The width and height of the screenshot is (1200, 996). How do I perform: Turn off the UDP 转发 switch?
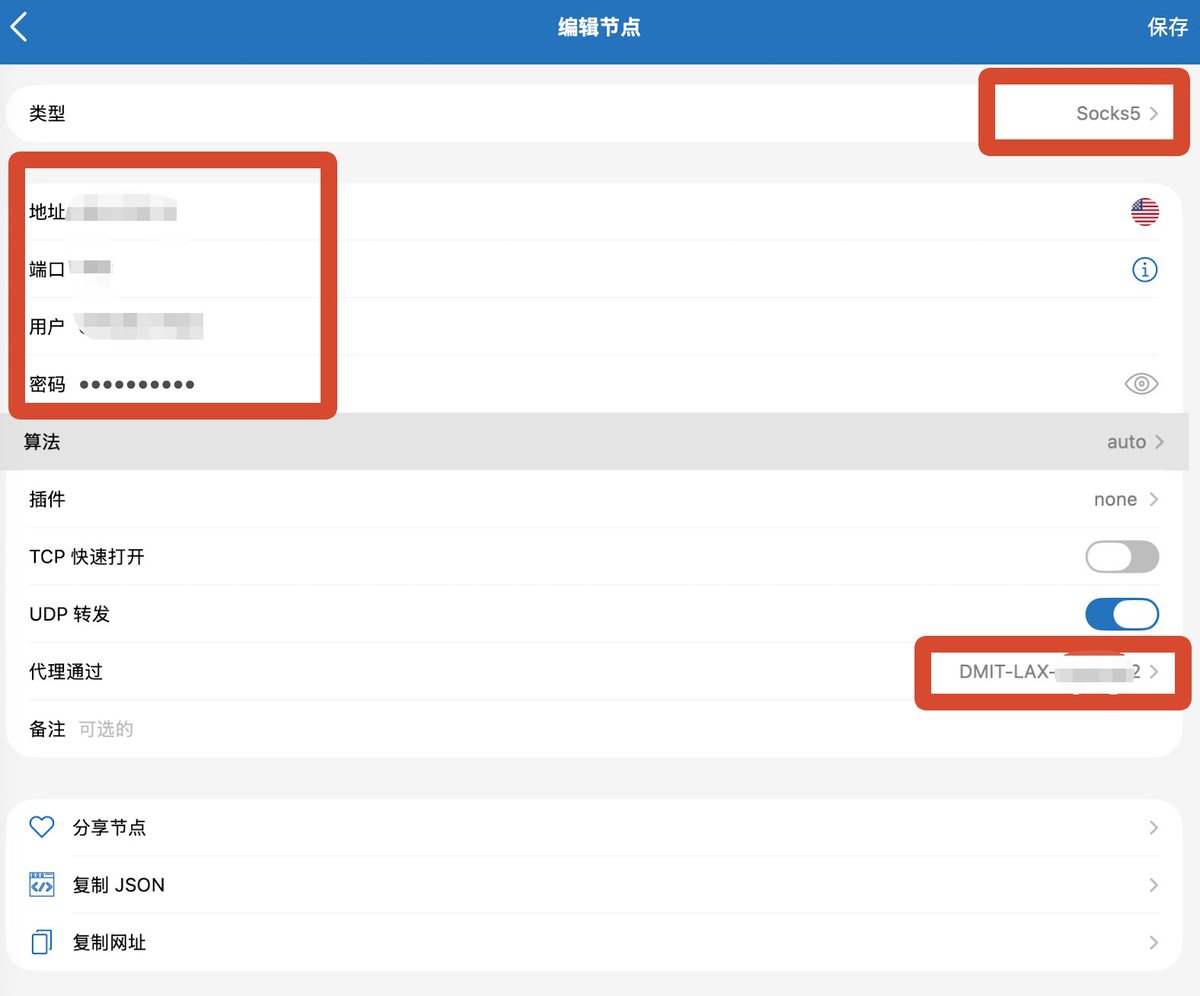click(x=1122, y=614)
